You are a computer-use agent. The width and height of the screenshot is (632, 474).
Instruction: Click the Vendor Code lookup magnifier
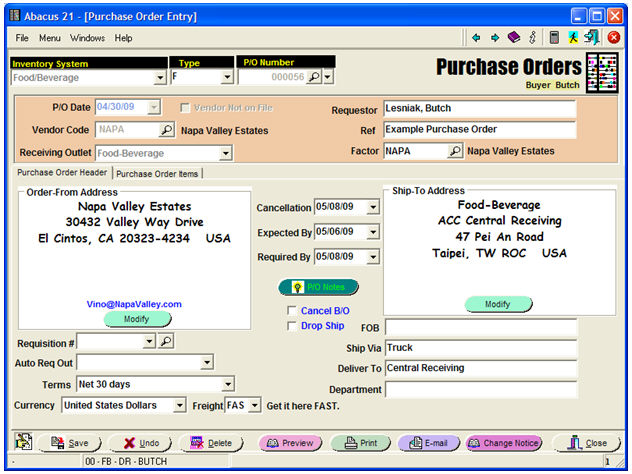(x=167, y=130)
